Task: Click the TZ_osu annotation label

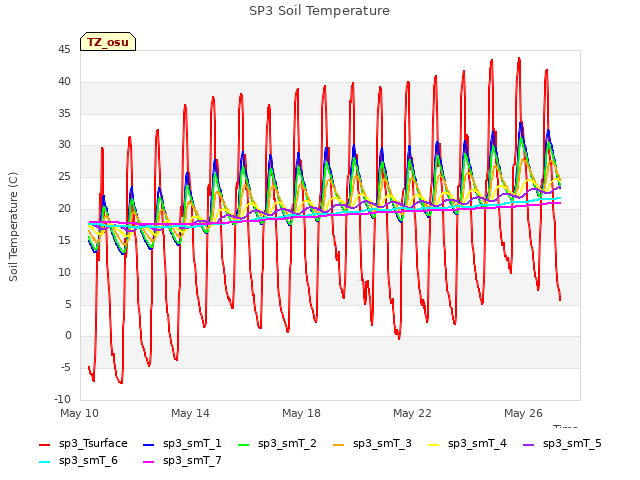Action: 108,42
